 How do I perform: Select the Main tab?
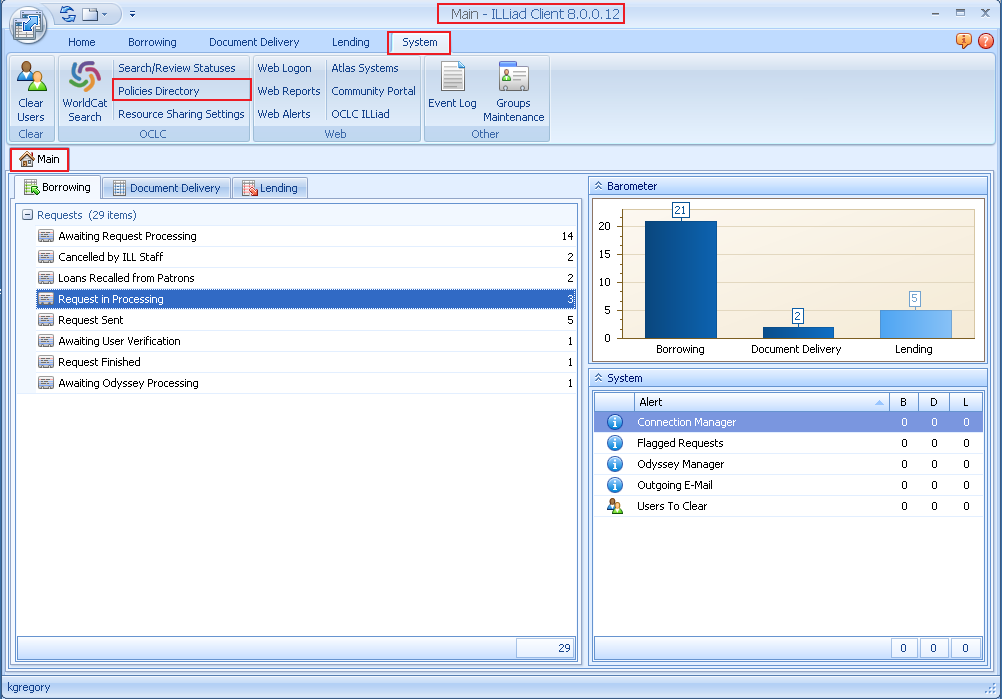tap(38, 158)
